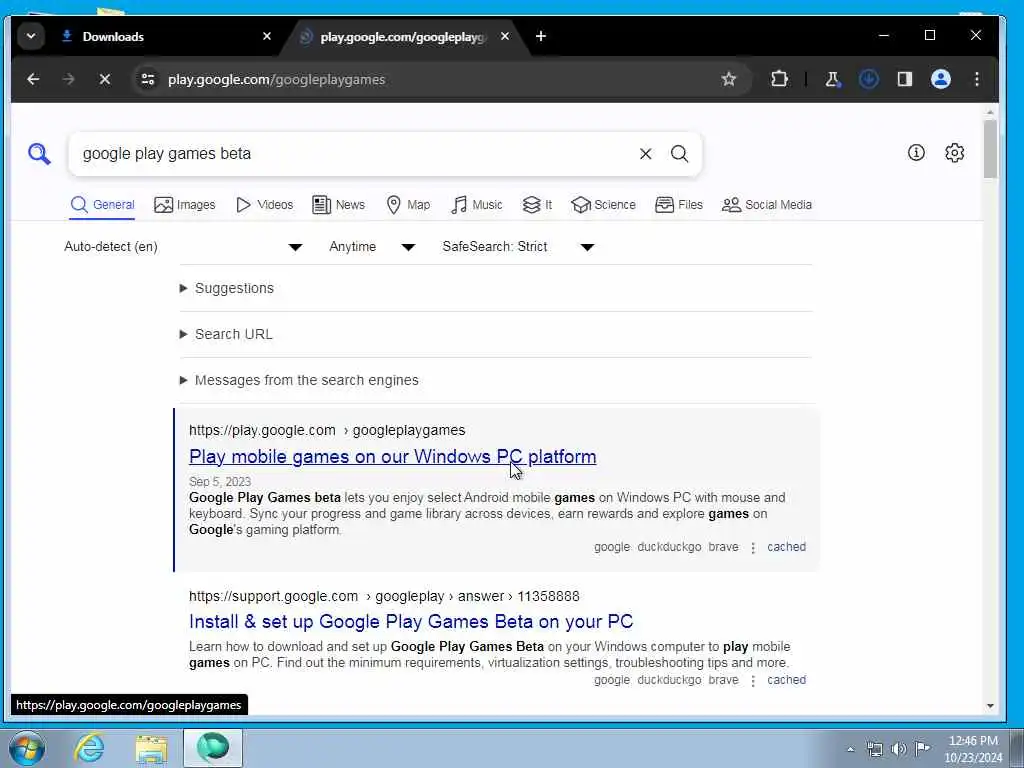Expand the Suggestions section
This screenshot has height=768, width=1024.
227,289
